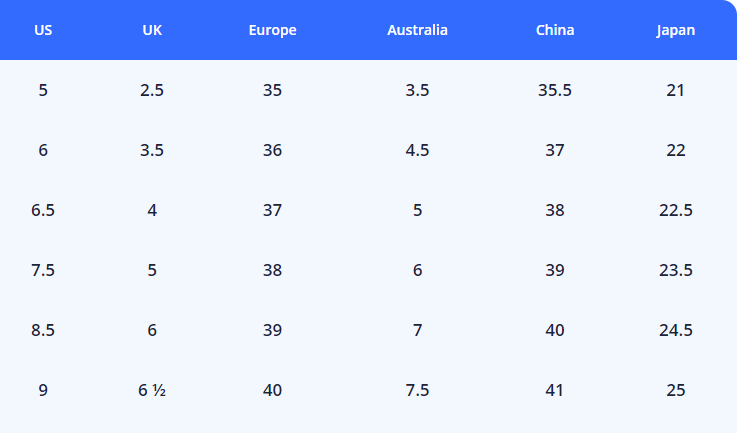Image resolution: width=742 pixels, height=433 pixels.
Task: Select Japan size 21 cell
Action: tap(676, 90)
